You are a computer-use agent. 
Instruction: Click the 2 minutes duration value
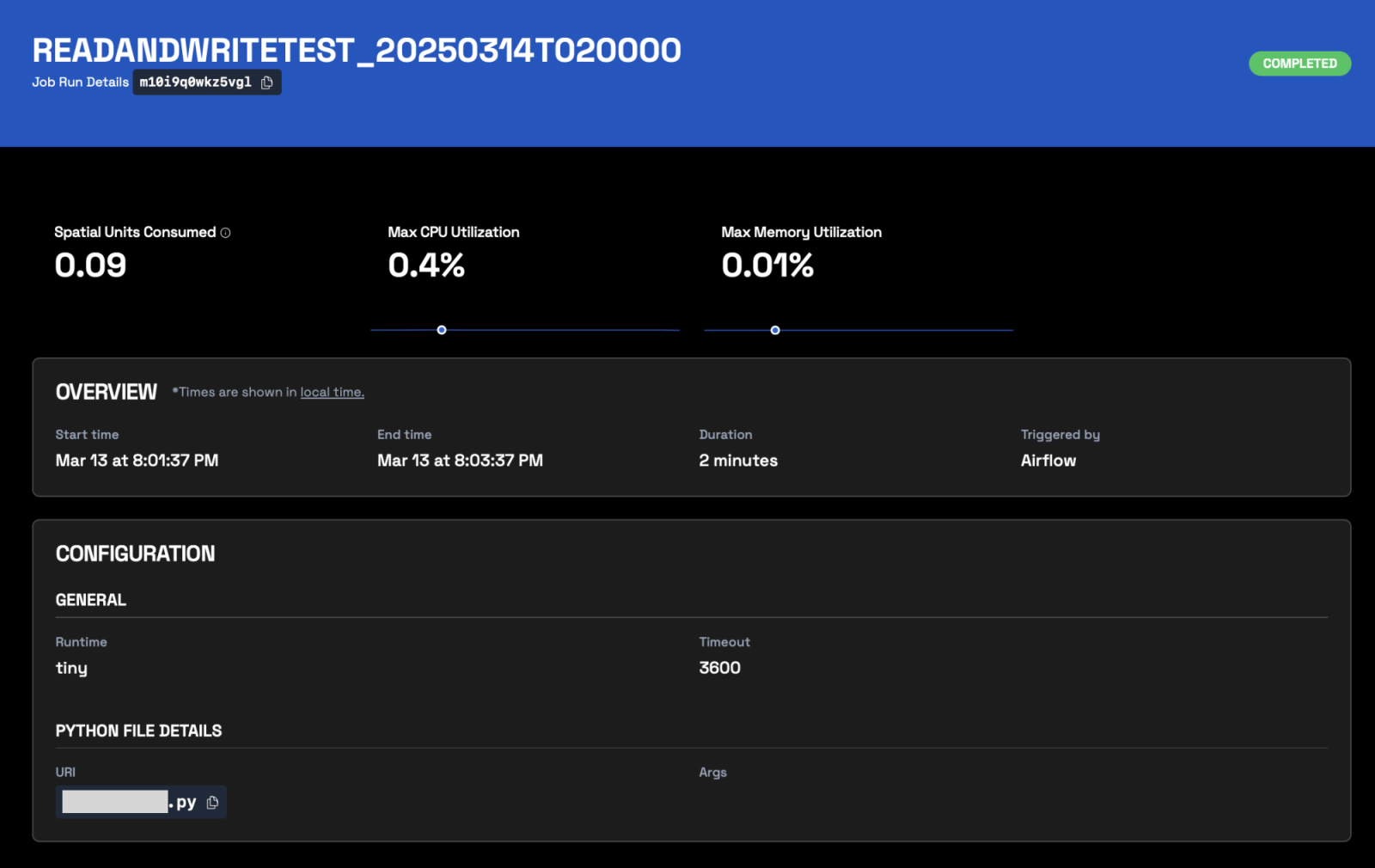[737, 461]
